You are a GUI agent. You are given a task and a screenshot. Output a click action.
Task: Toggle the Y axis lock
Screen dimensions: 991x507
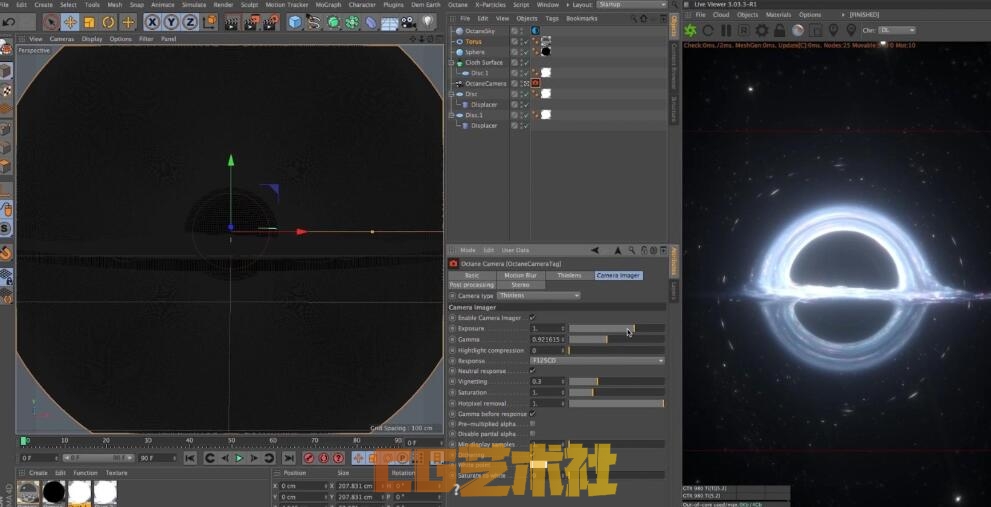pos(171,23)
